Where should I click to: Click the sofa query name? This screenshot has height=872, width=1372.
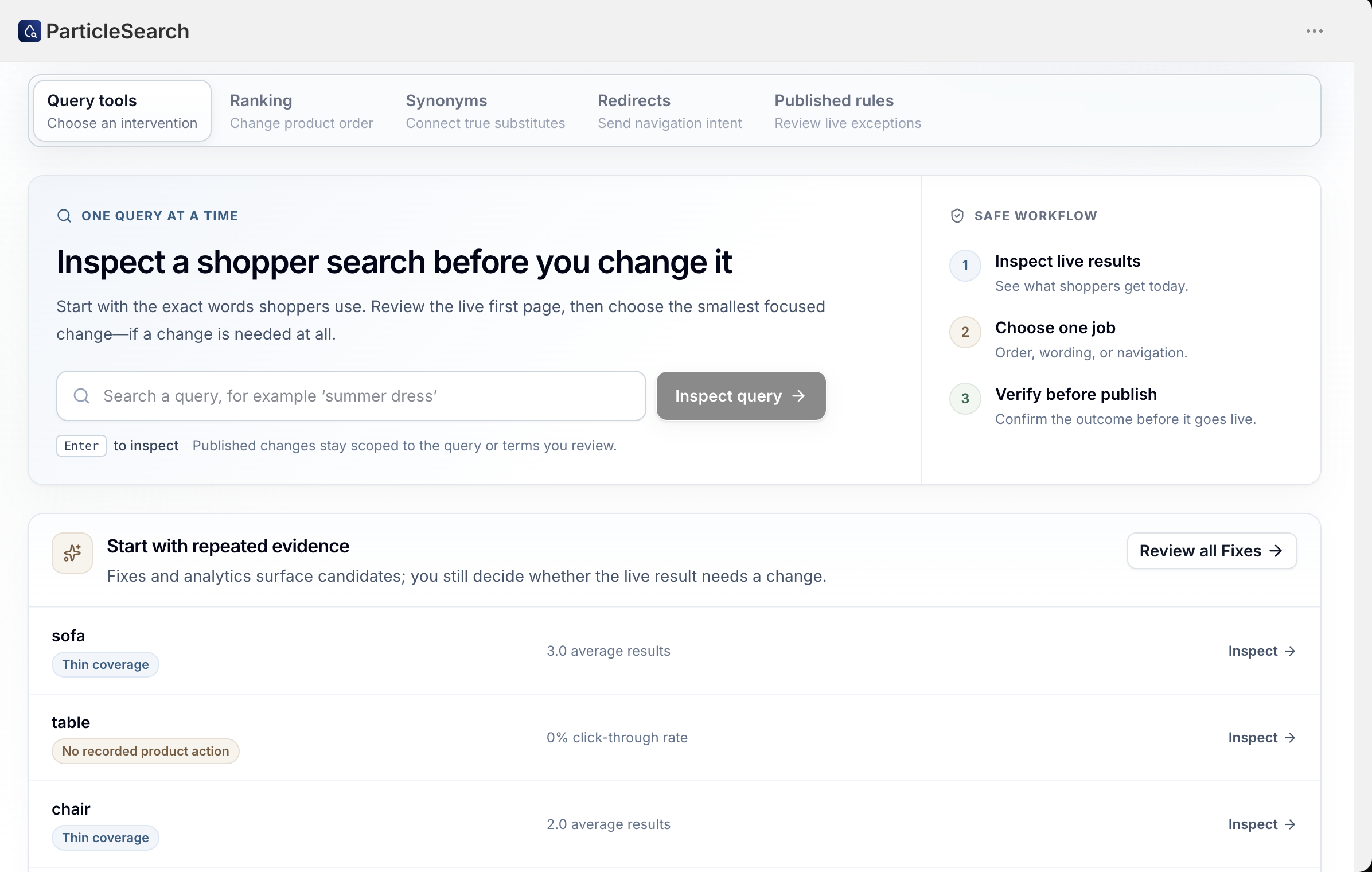pyautogui.click(x=68, y=636)
